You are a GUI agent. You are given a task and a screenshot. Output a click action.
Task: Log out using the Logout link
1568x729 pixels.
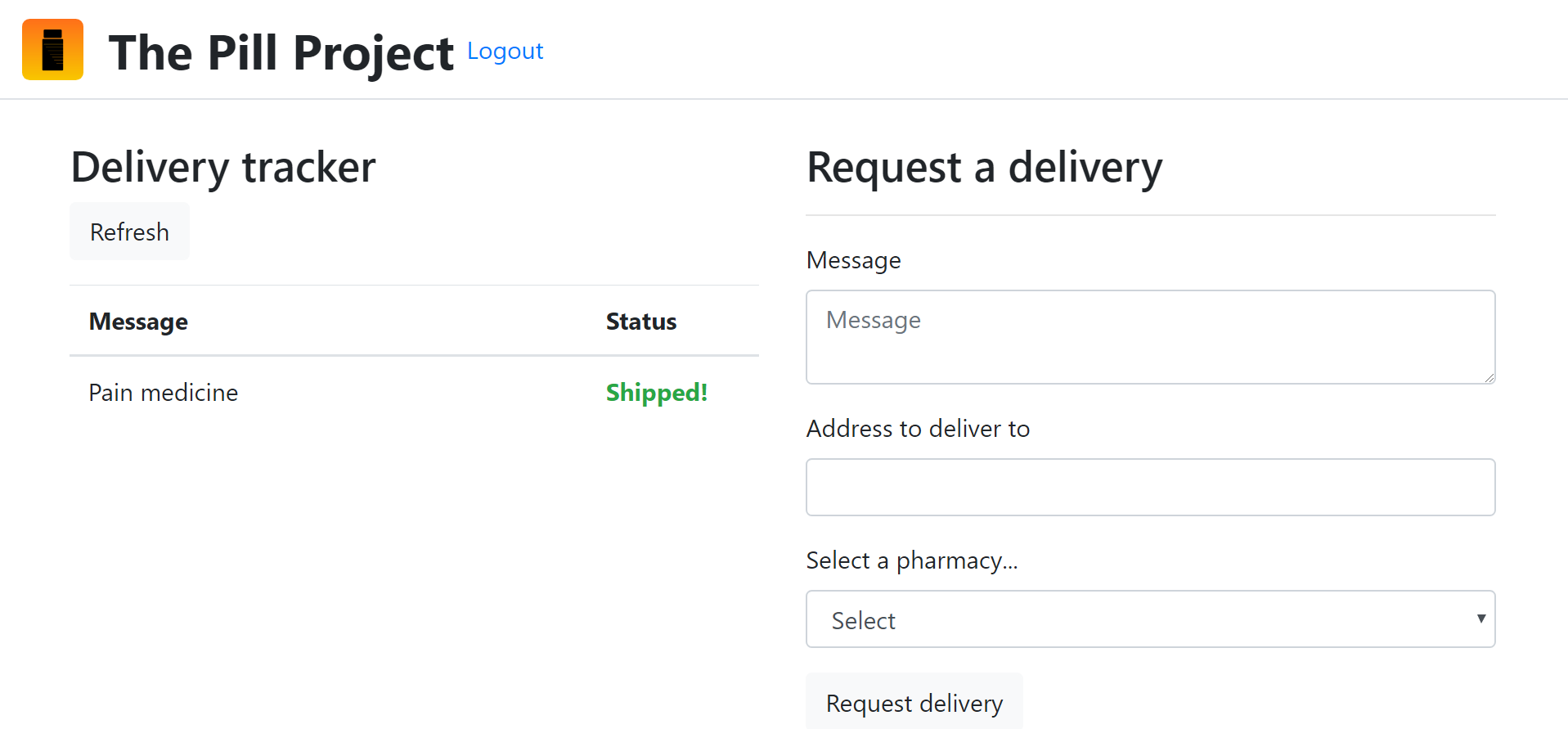coord(505,52)
